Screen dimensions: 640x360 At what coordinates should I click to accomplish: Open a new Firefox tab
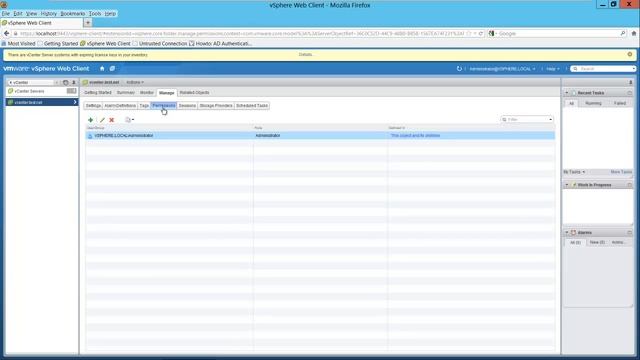coord(88,23)
